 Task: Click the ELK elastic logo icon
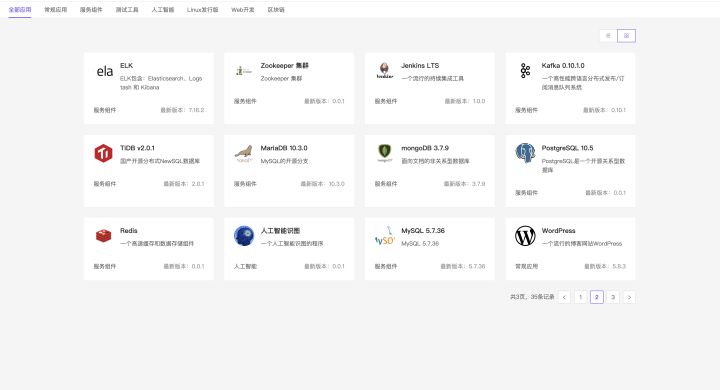[x=105, y=71]
